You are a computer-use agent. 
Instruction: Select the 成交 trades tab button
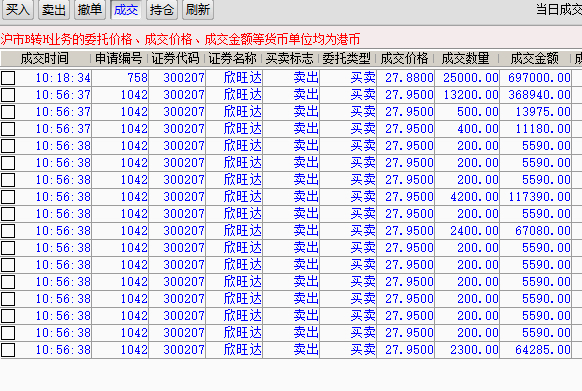tap(125, 9)
